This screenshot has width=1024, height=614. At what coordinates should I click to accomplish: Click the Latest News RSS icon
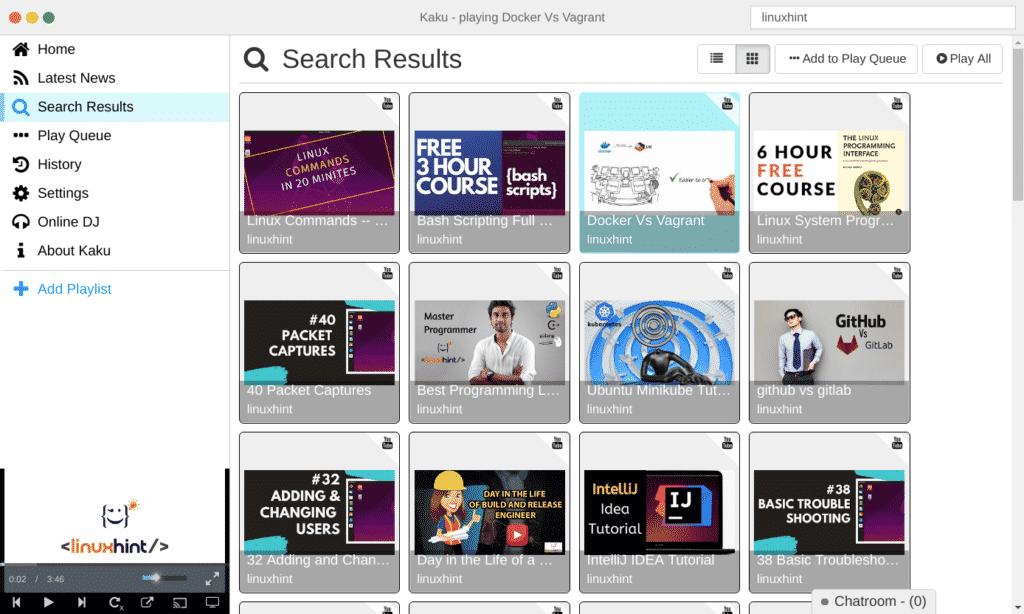click(x=21, y=78)
